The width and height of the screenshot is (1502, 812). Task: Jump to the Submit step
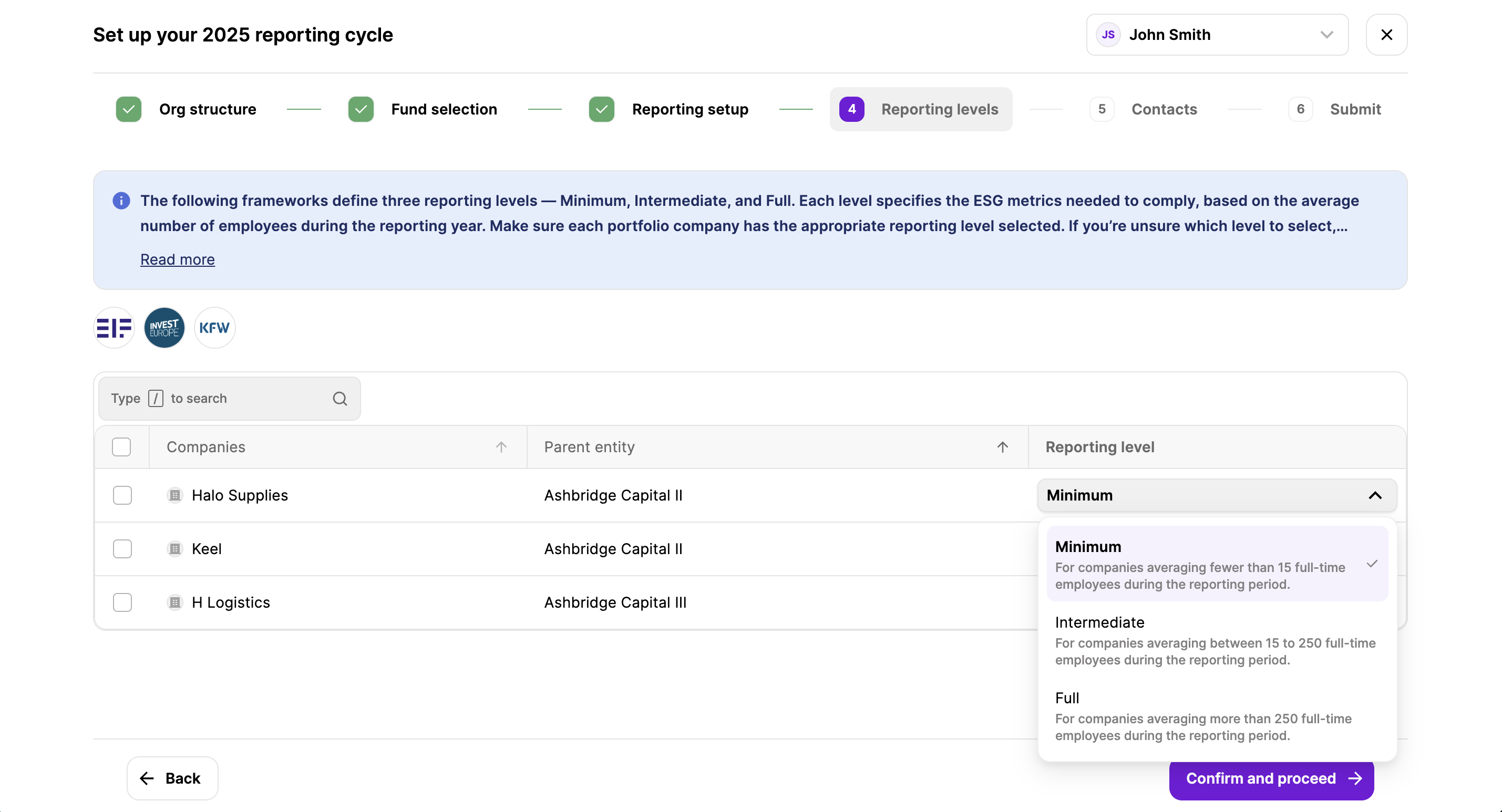[1335, 109]
